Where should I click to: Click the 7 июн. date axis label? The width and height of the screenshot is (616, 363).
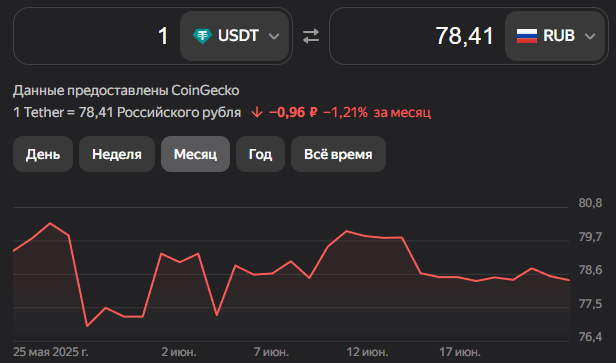coord(271,352)
